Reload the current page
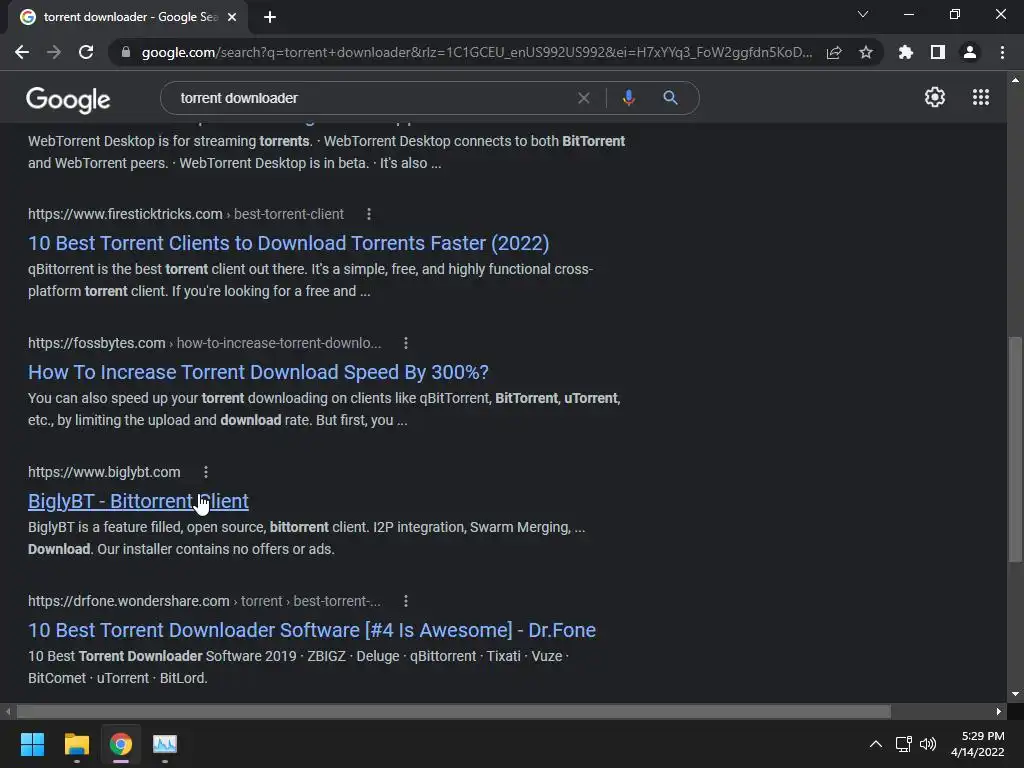 click(86, 52)
